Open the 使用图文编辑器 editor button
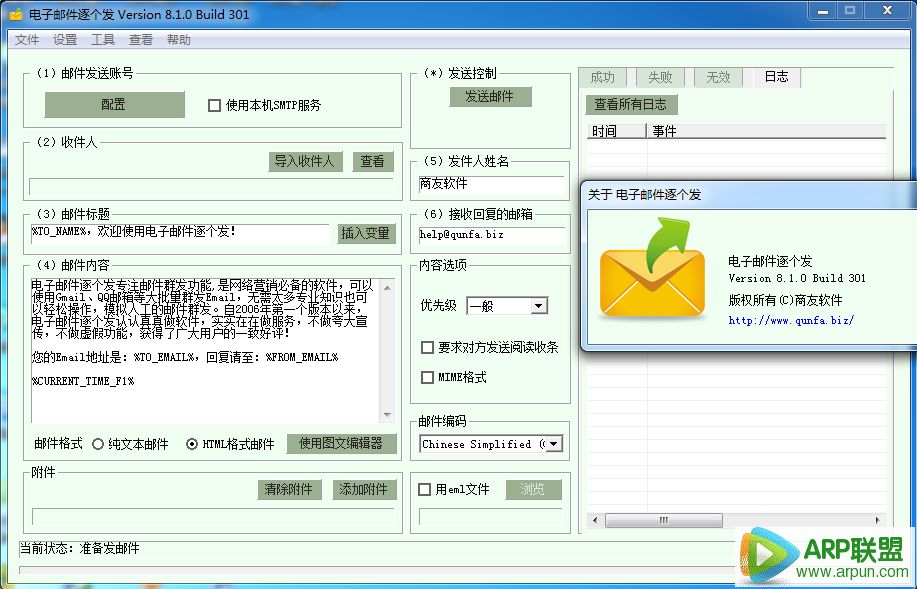The width and height of the screenshot is (917, 589). [x=341, y=443]
